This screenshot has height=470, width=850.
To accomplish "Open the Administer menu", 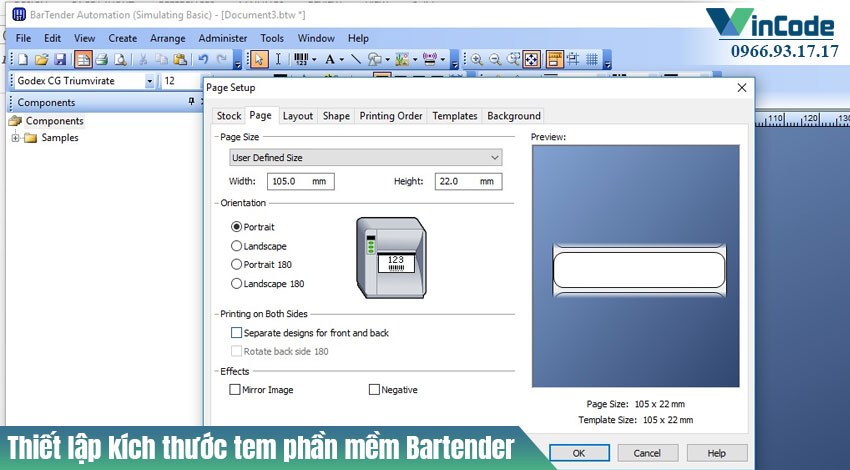I will click(x=223, y=38).
